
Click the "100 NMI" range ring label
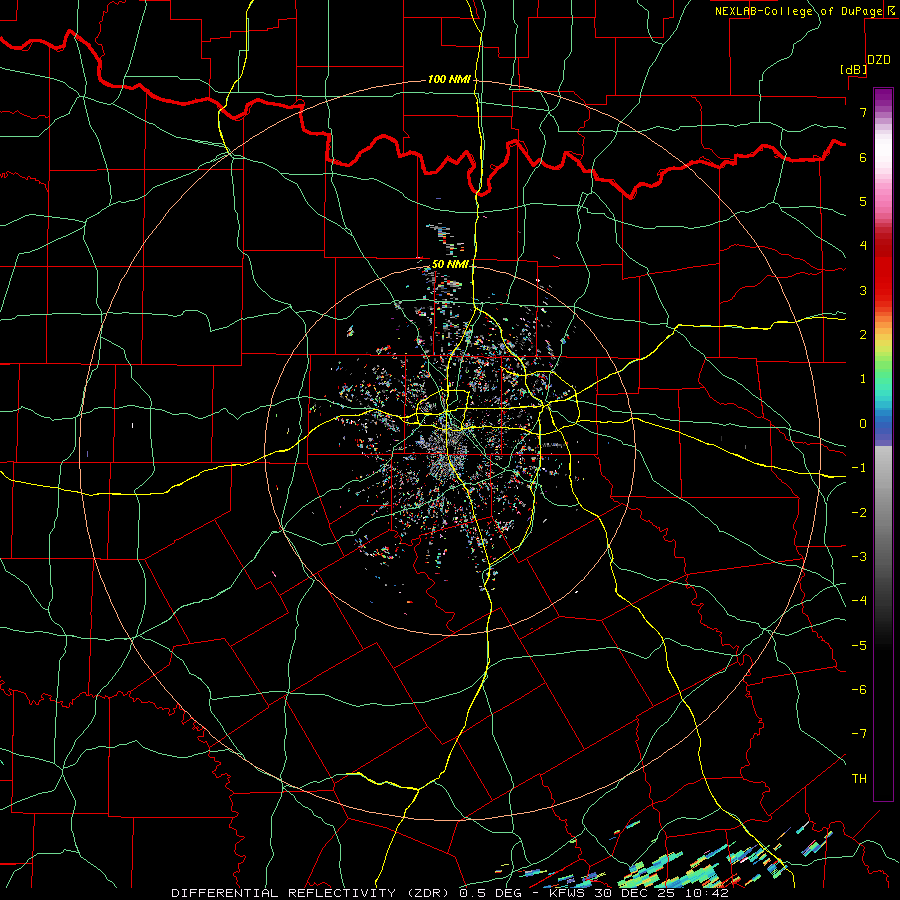coord(449,79)
